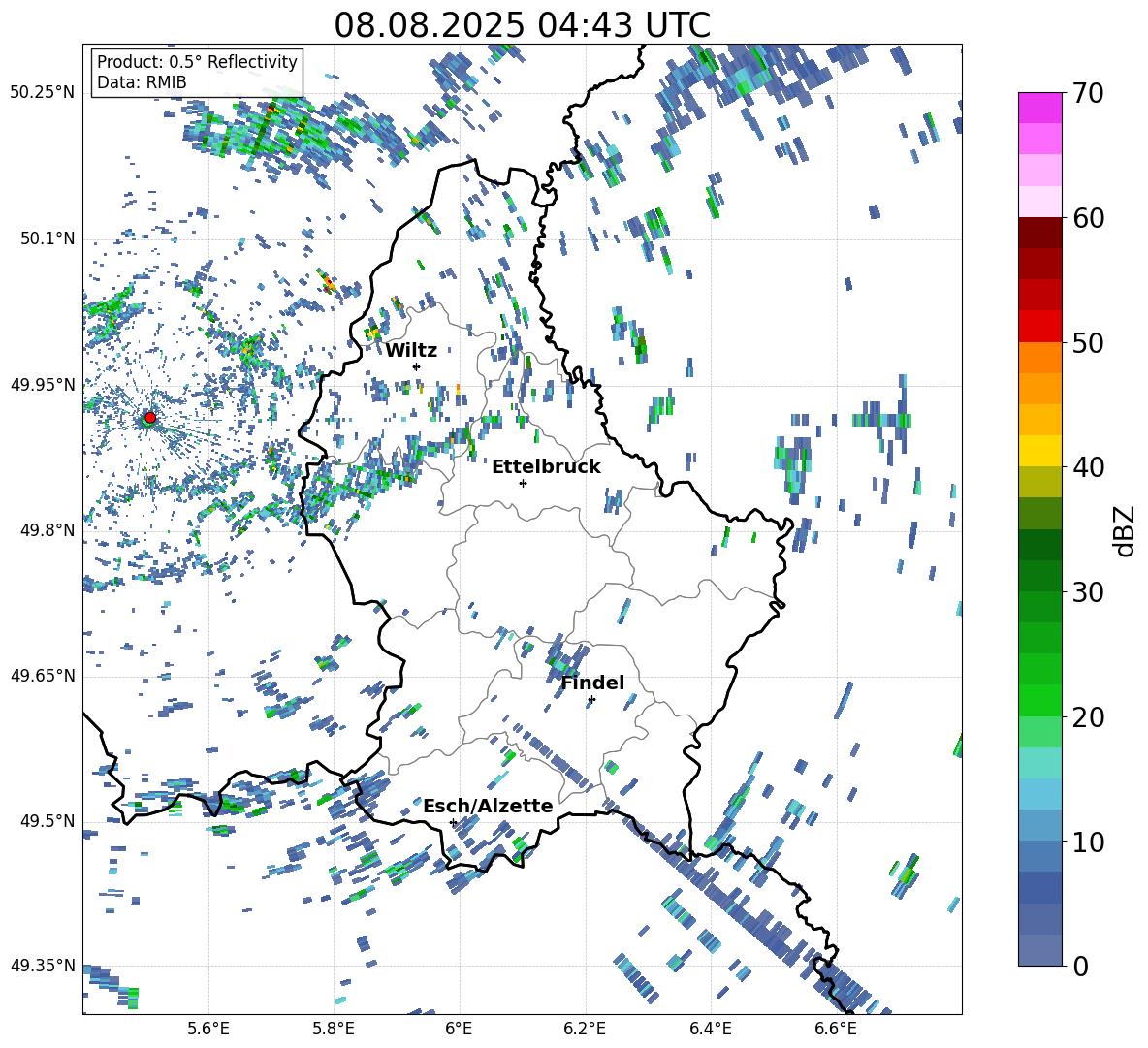
Task: Click the Esch/Alzette city label
Action: click(x=488, y=806)
